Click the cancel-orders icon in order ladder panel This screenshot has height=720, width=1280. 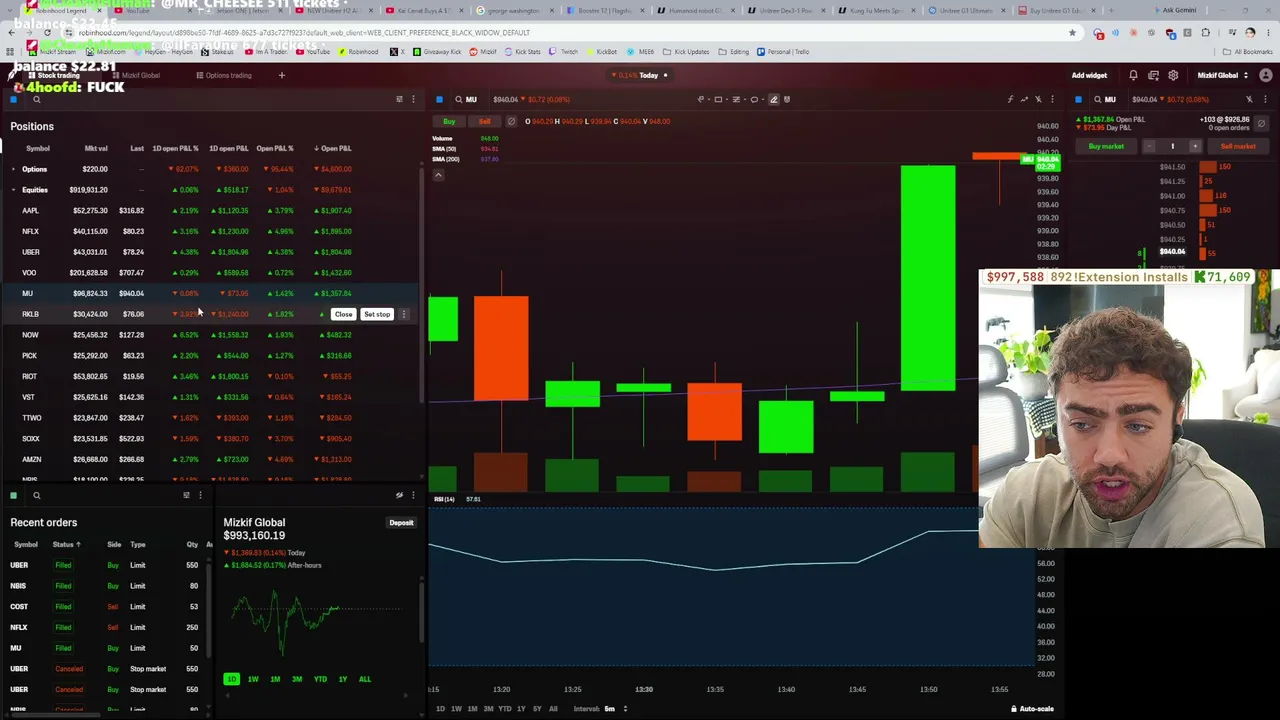point(1261,123)
